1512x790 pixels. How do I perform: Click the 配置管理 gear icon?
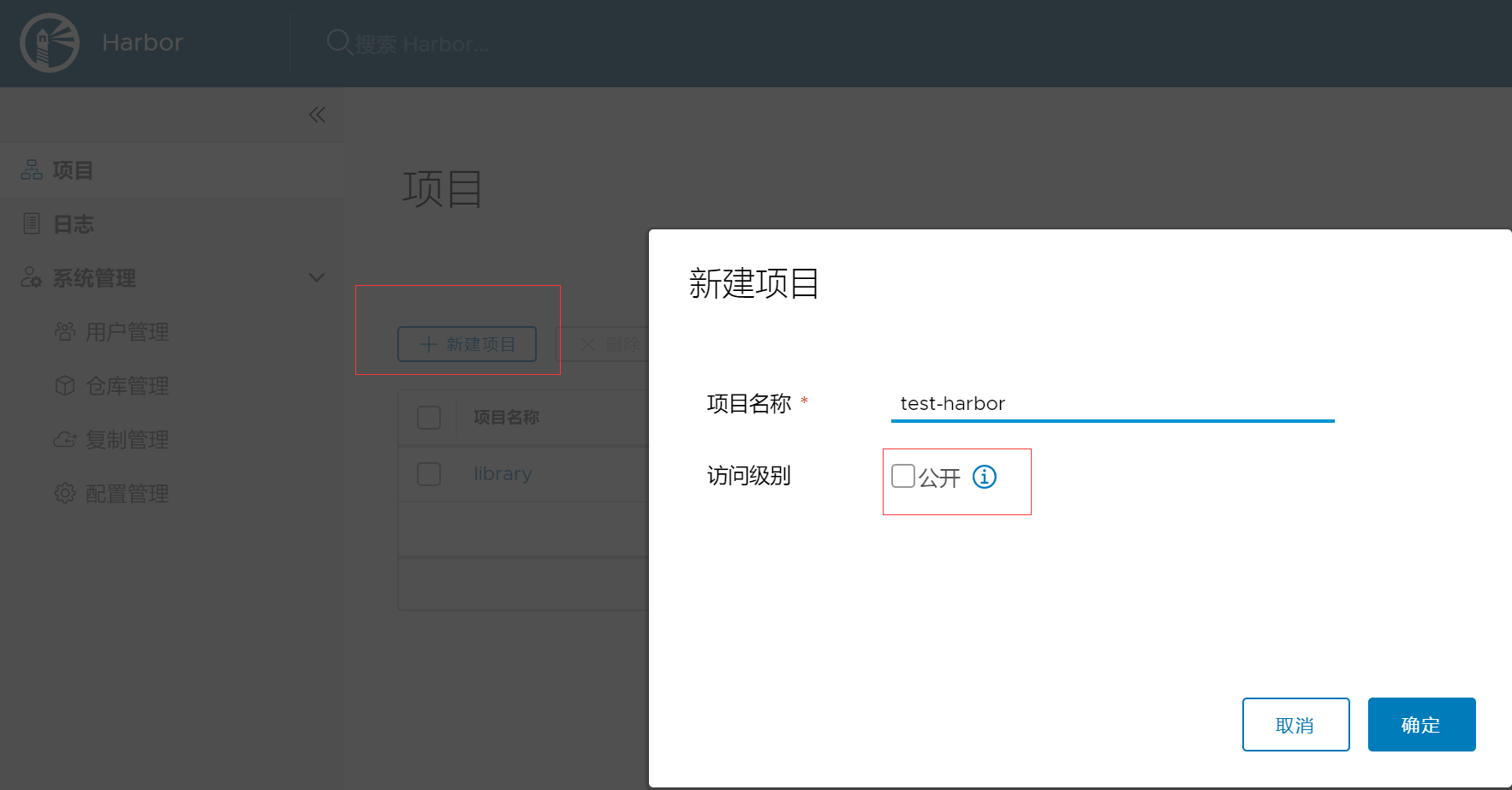tap(65, 493)
